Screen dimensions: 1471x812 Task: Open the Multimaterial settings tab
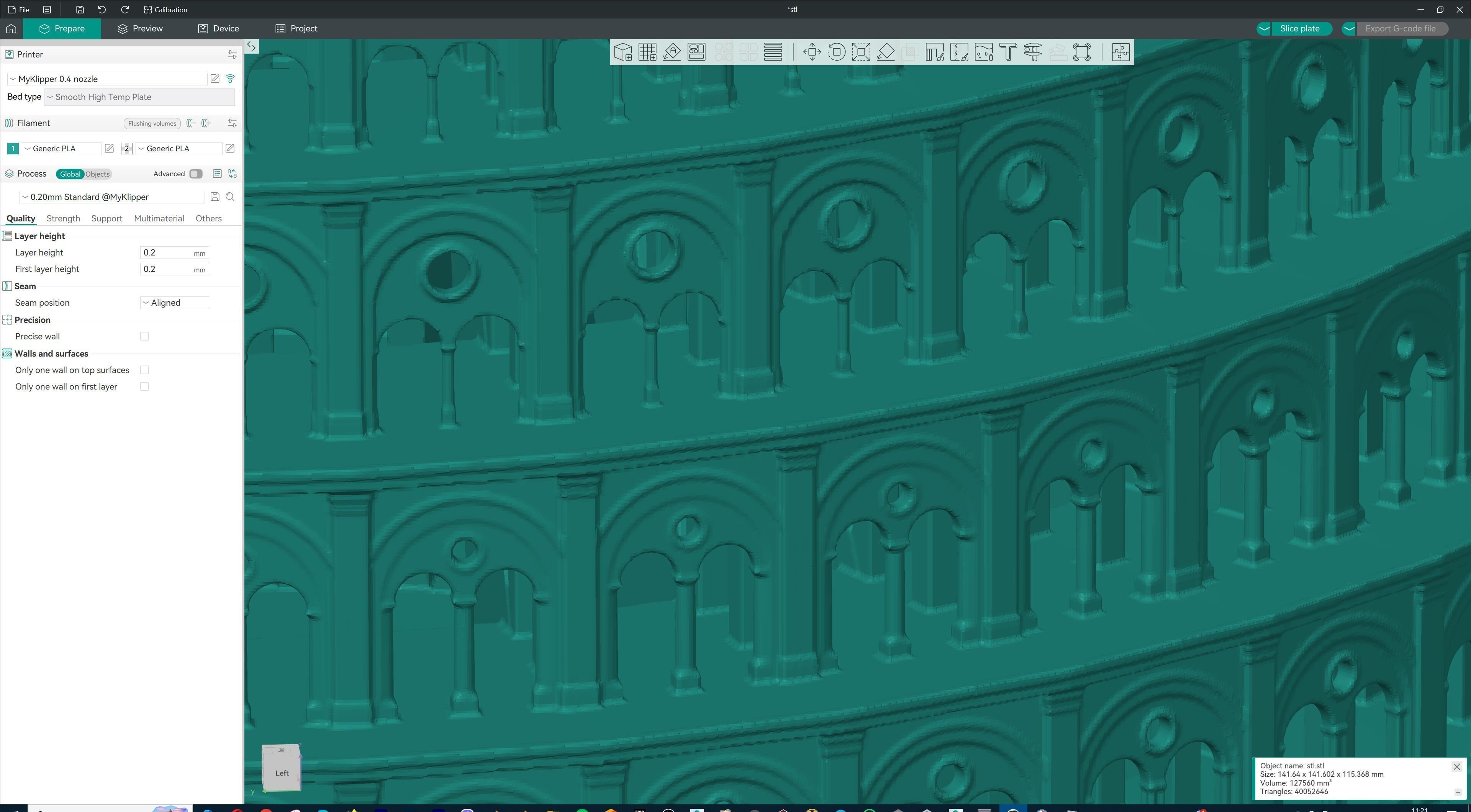(159, 218)
